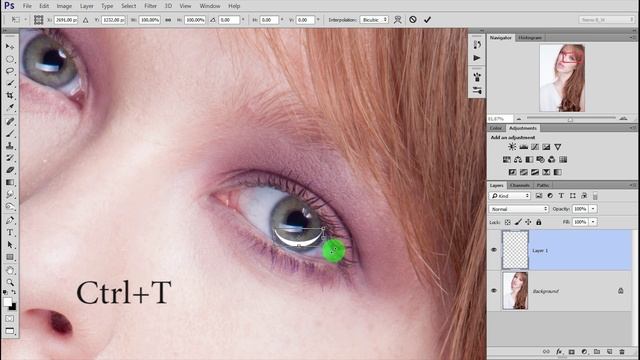Select the Pen tool

click(10, 220)
